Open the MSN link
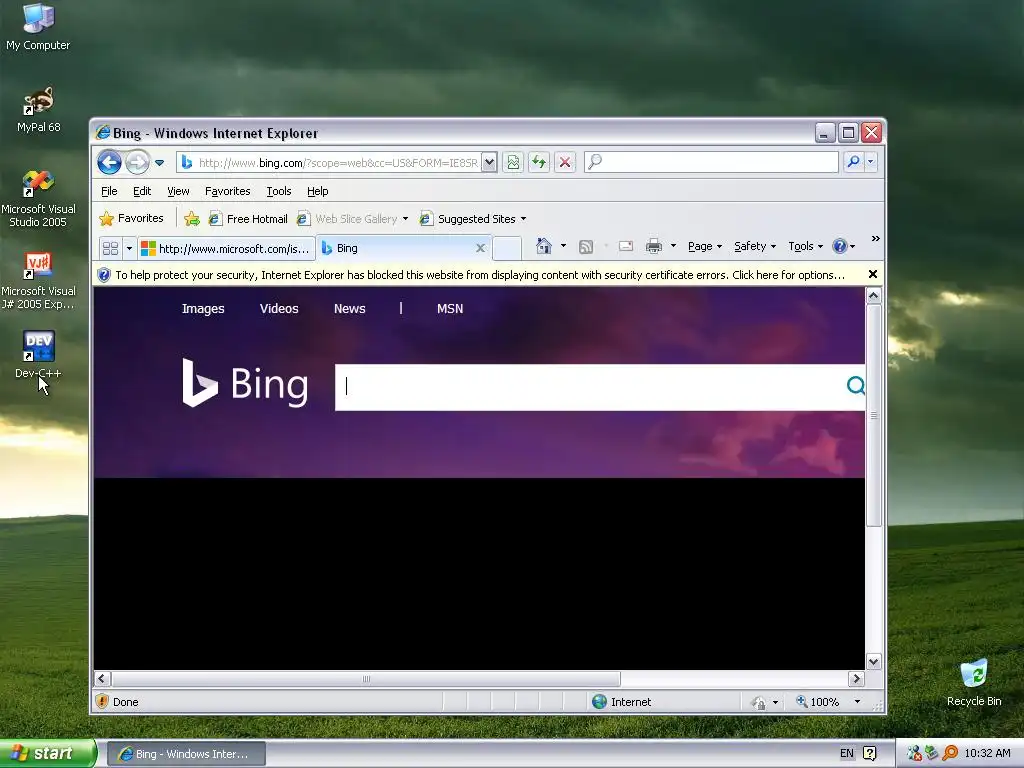This screenshot has height=768, width=1024. click(450, 309)
